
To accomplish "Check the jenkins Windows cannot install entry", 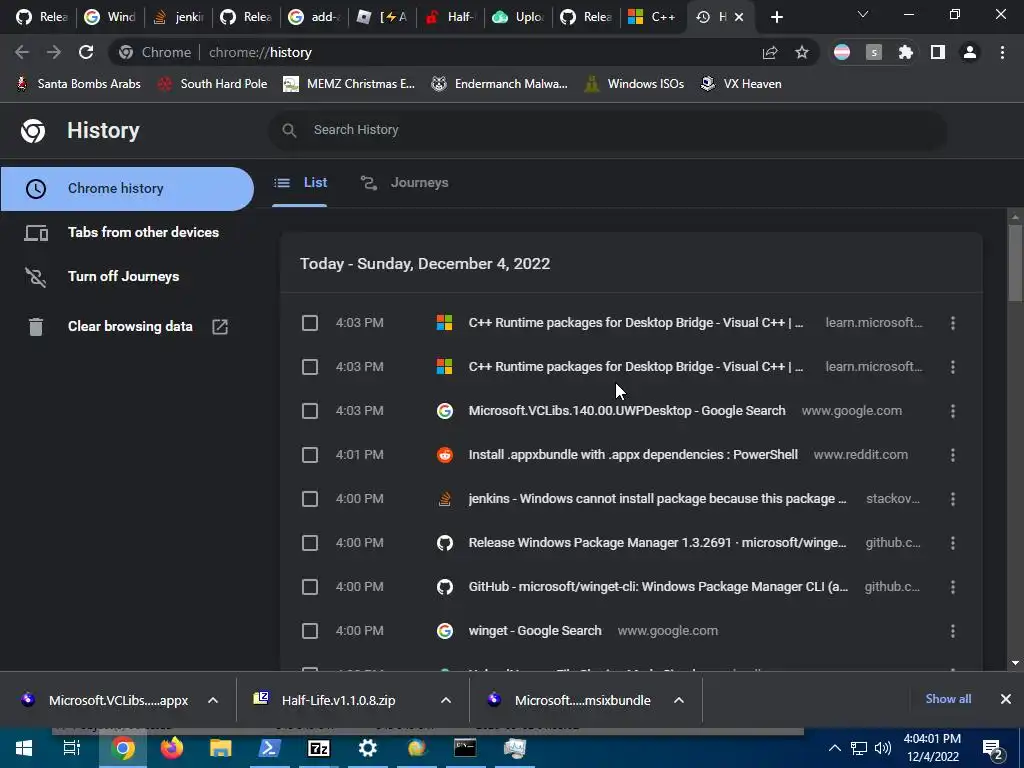I will (310, 499).
